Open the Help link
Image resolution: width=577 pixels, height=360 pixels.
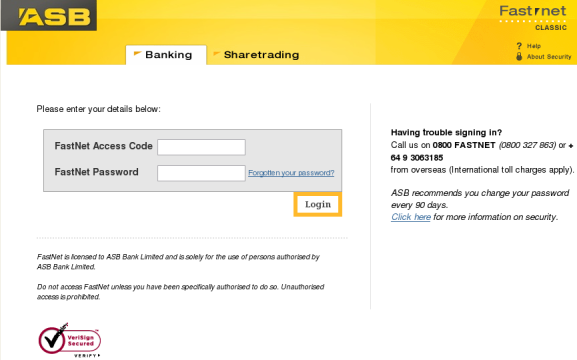tap(534, 46)
